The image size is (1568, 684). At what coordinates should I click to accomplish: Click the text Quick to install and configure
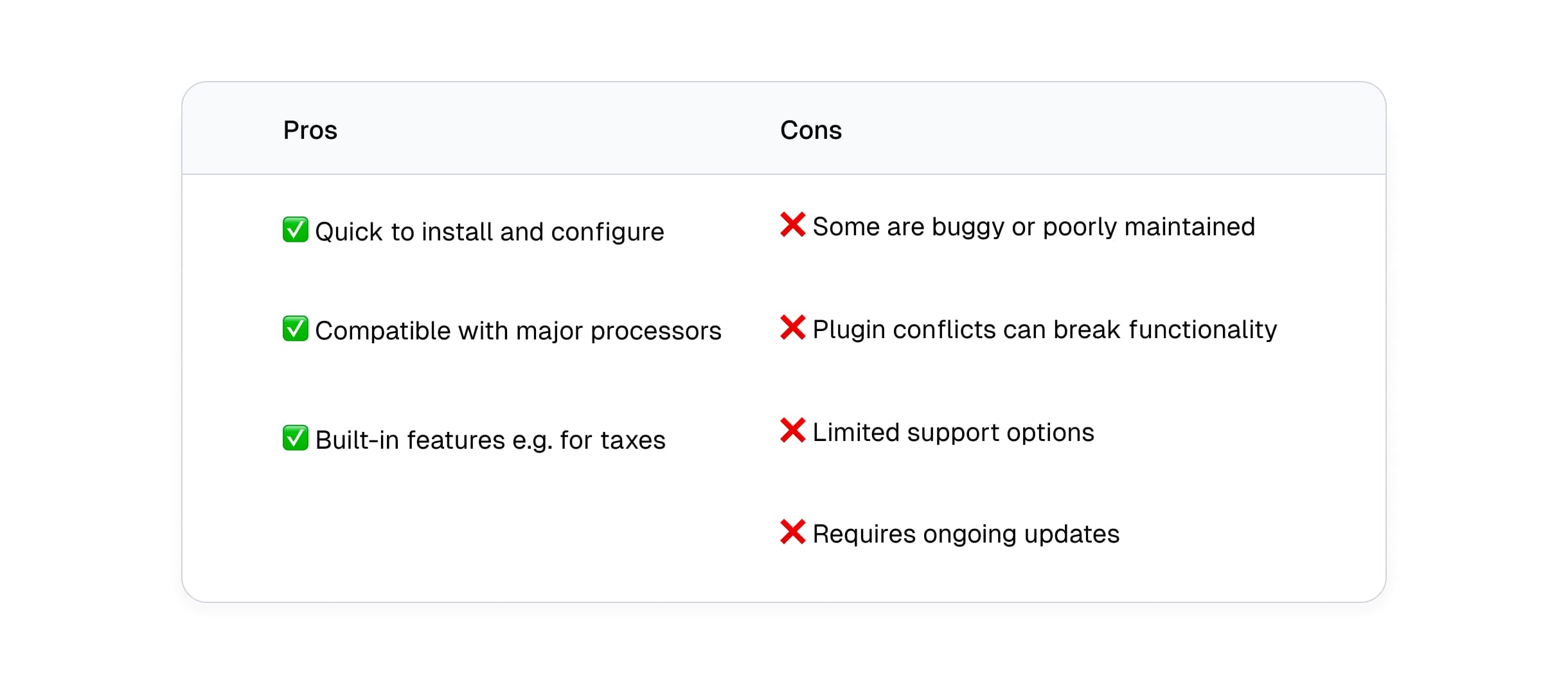coord(490,232)
